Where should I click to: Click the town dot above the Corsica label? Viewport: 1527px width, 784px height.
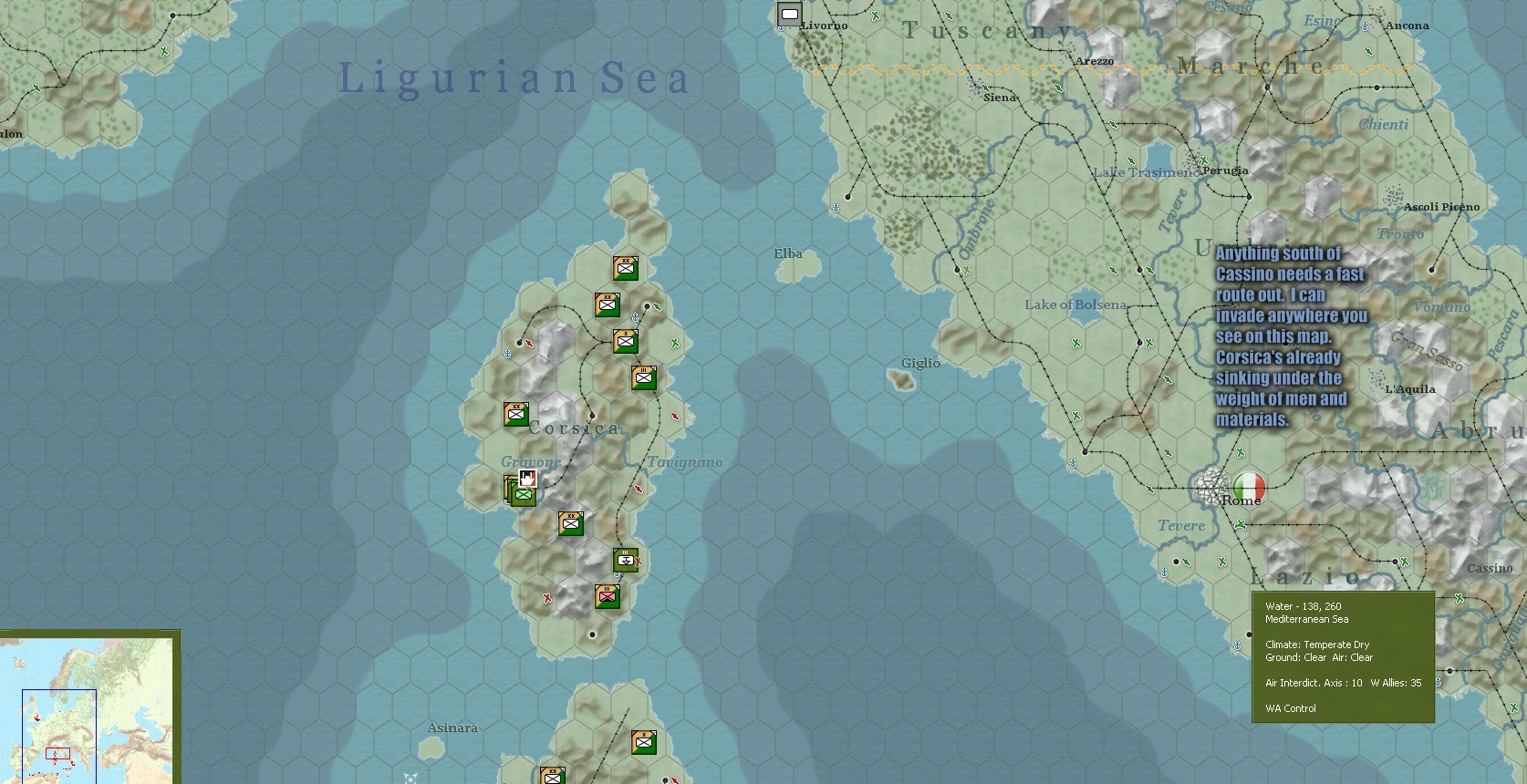pyautogui.click(x=593, y=416)
